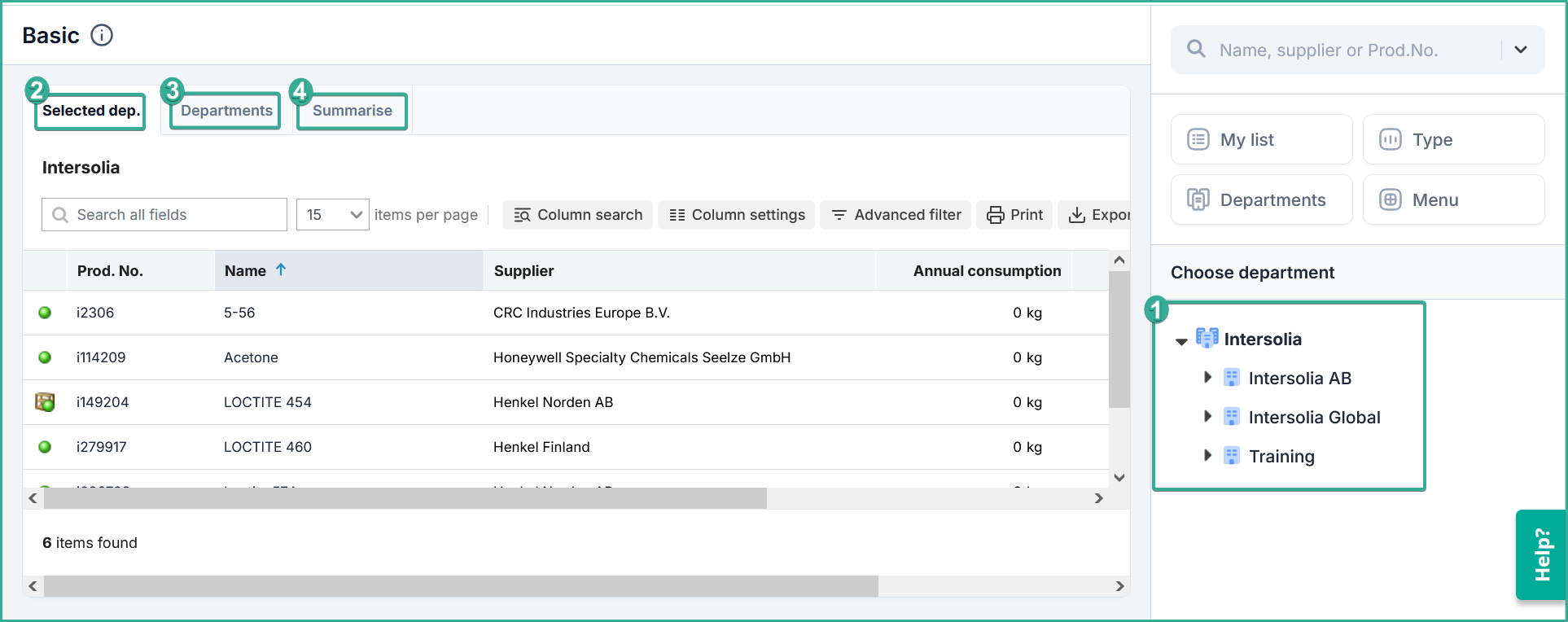Image resolution: width=1568 pixels, height=622 pixels.
Task: Switch to the Summarise tab
Action: [352, 111]
